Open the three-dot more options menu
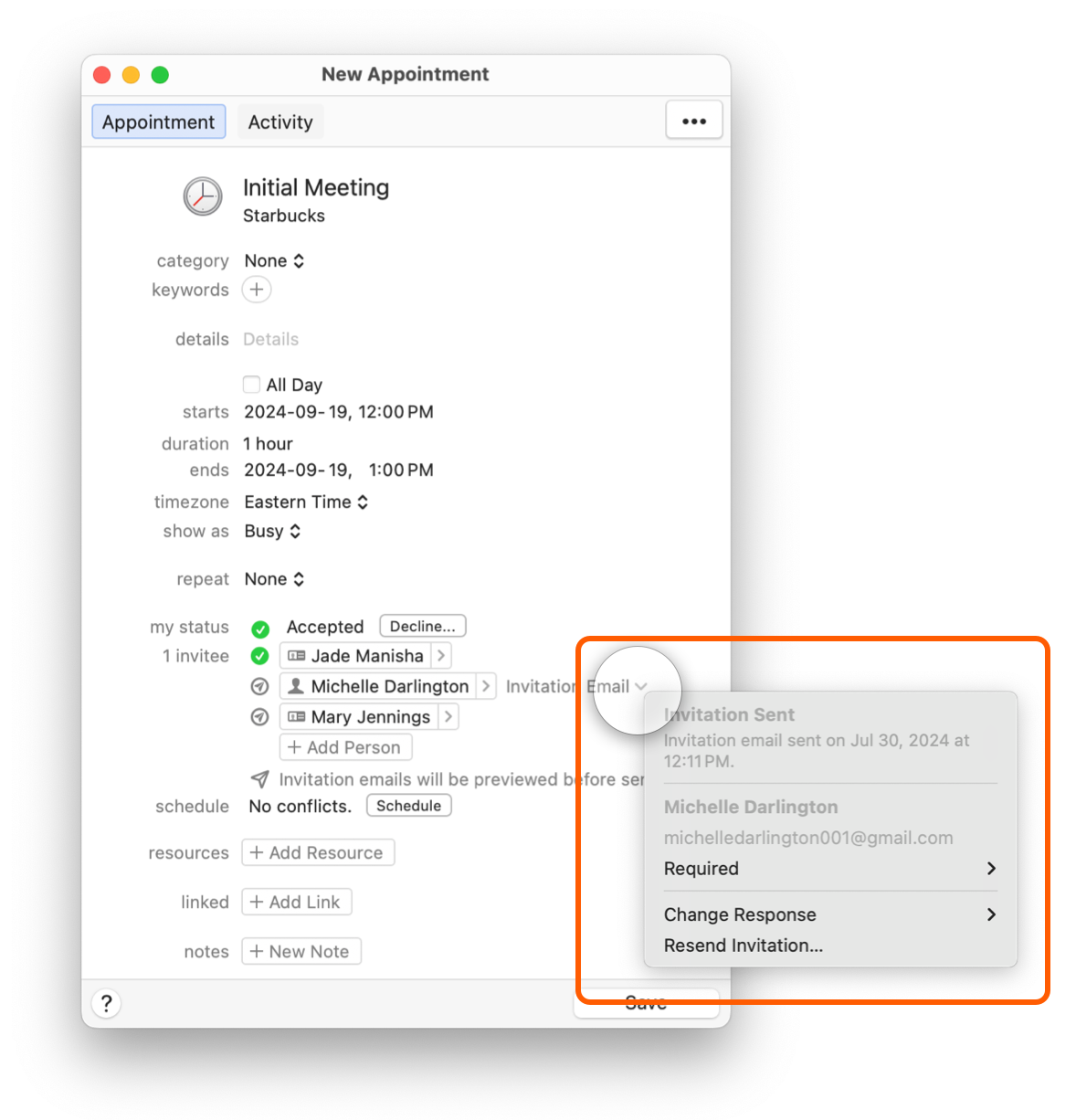This screenshot has height=1120, width=1076. point(693,121)
